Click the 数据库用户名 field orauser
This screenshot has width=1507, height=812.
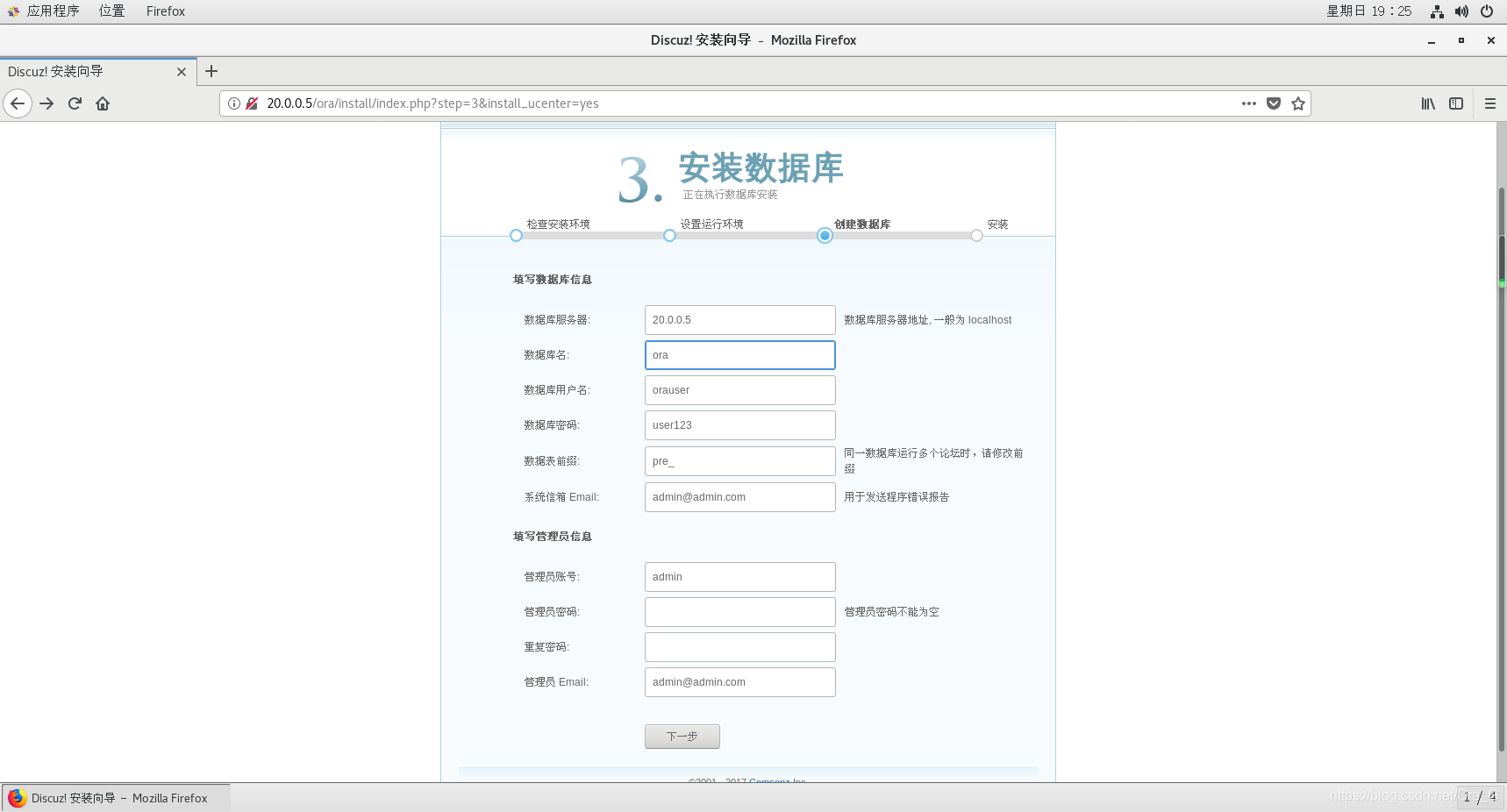pyautogui.click(x=740, y=390)
